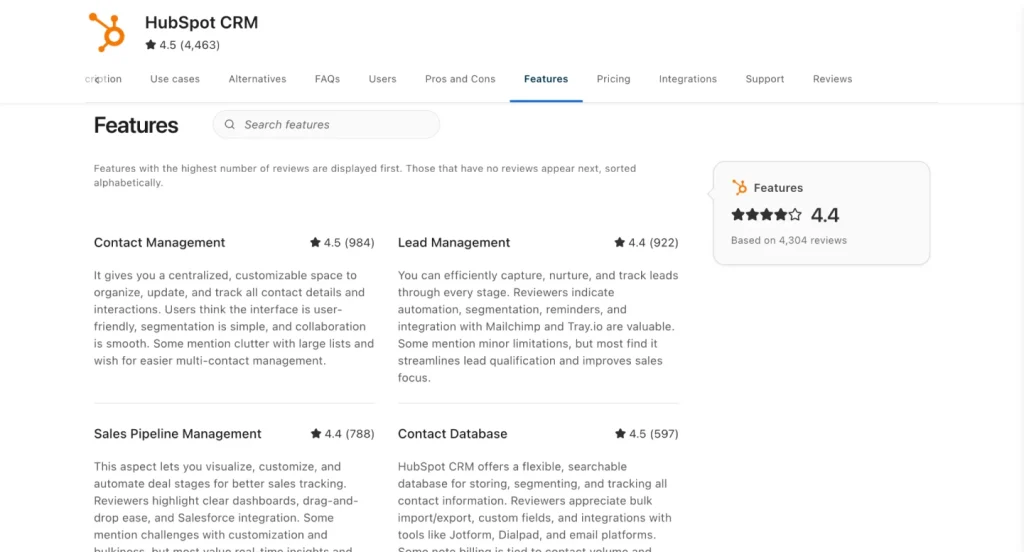Image resolution: width=1024 pixels, height=552 pixels.
Task: Click the Lead Management feature heading
Action: tap(454, 242)
